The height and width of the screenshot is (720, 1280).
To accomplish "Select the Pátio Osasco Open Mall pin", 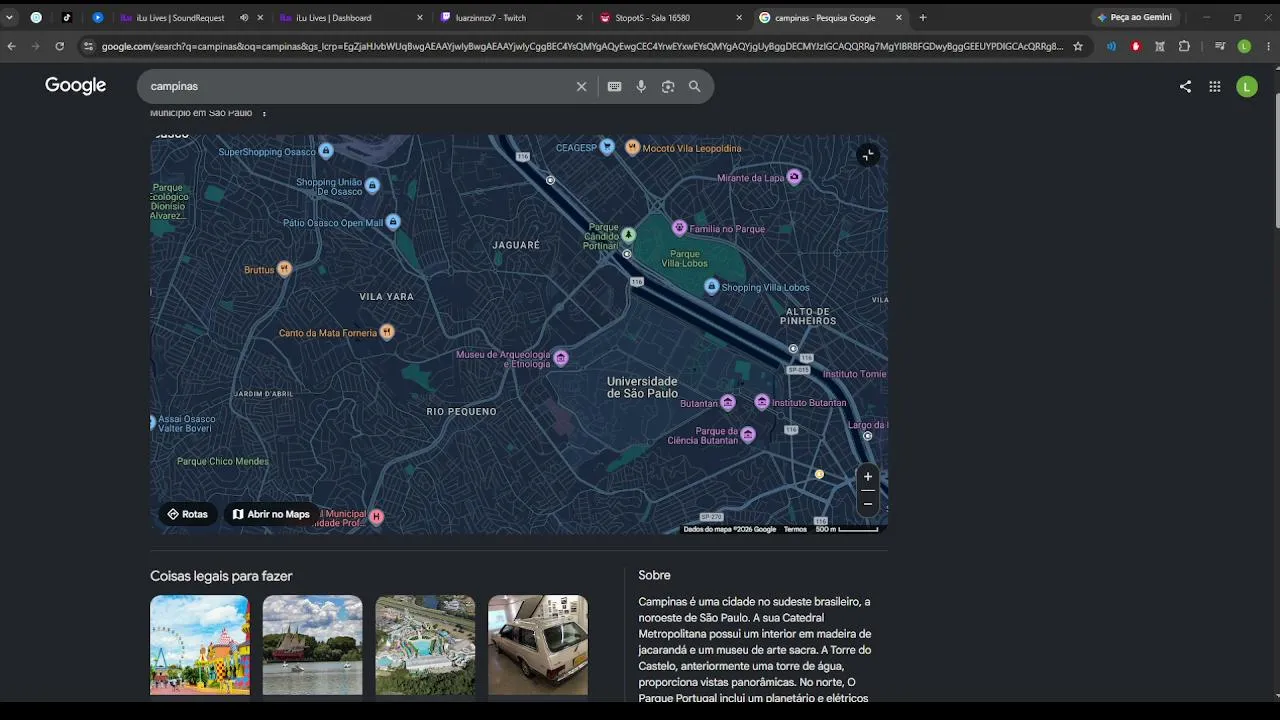I will [393, 222].
